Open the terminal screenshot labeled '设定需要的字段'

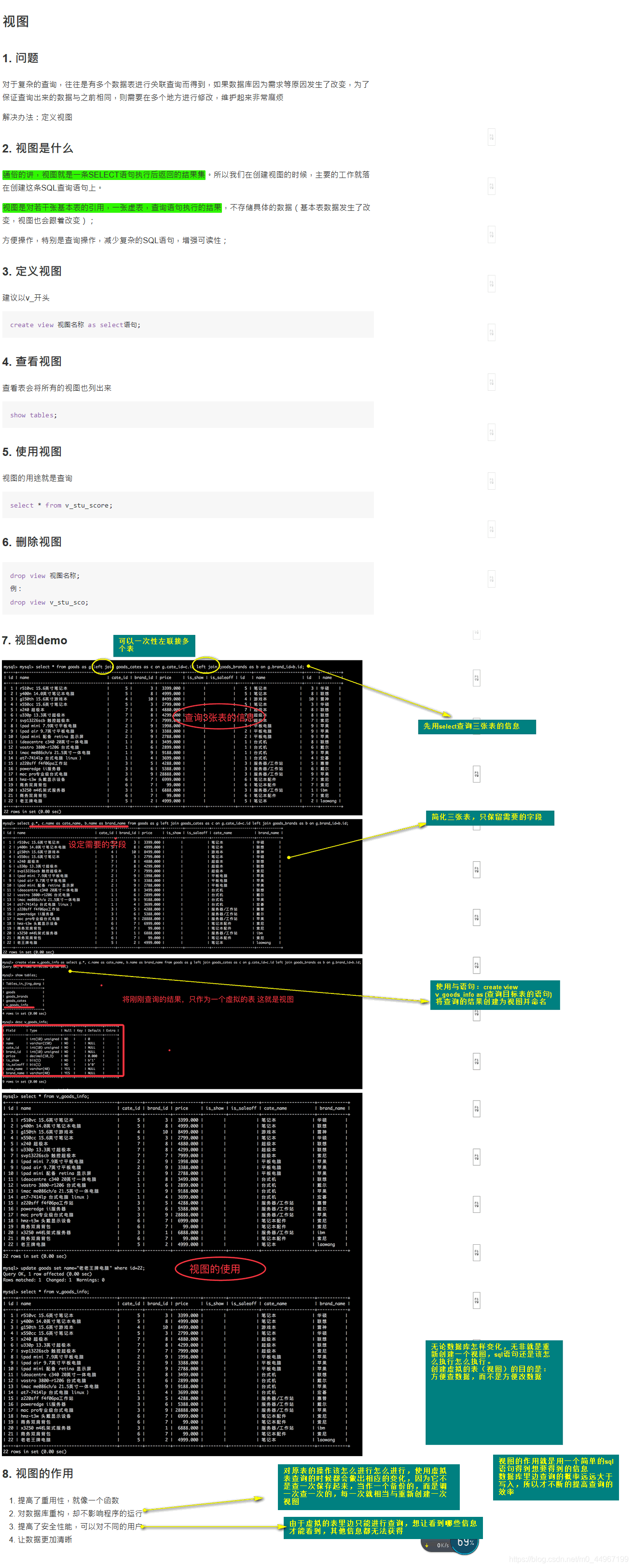click(x=182, y=886)
